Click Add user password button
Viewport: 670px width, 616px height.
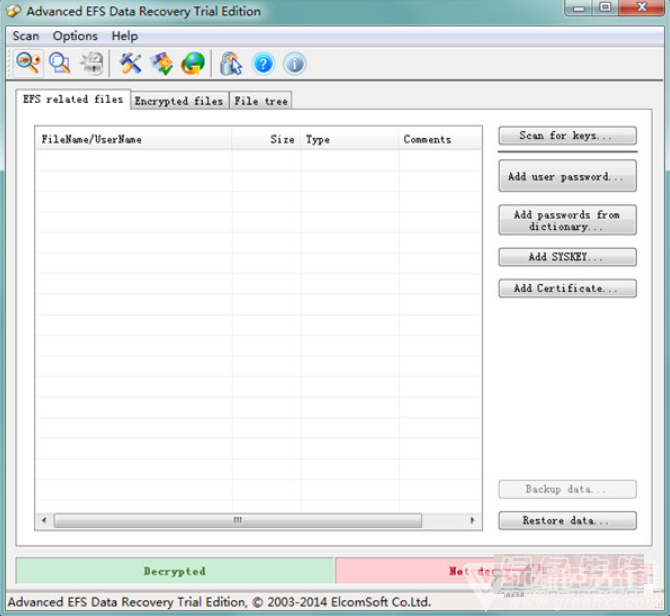click(567, 176)
